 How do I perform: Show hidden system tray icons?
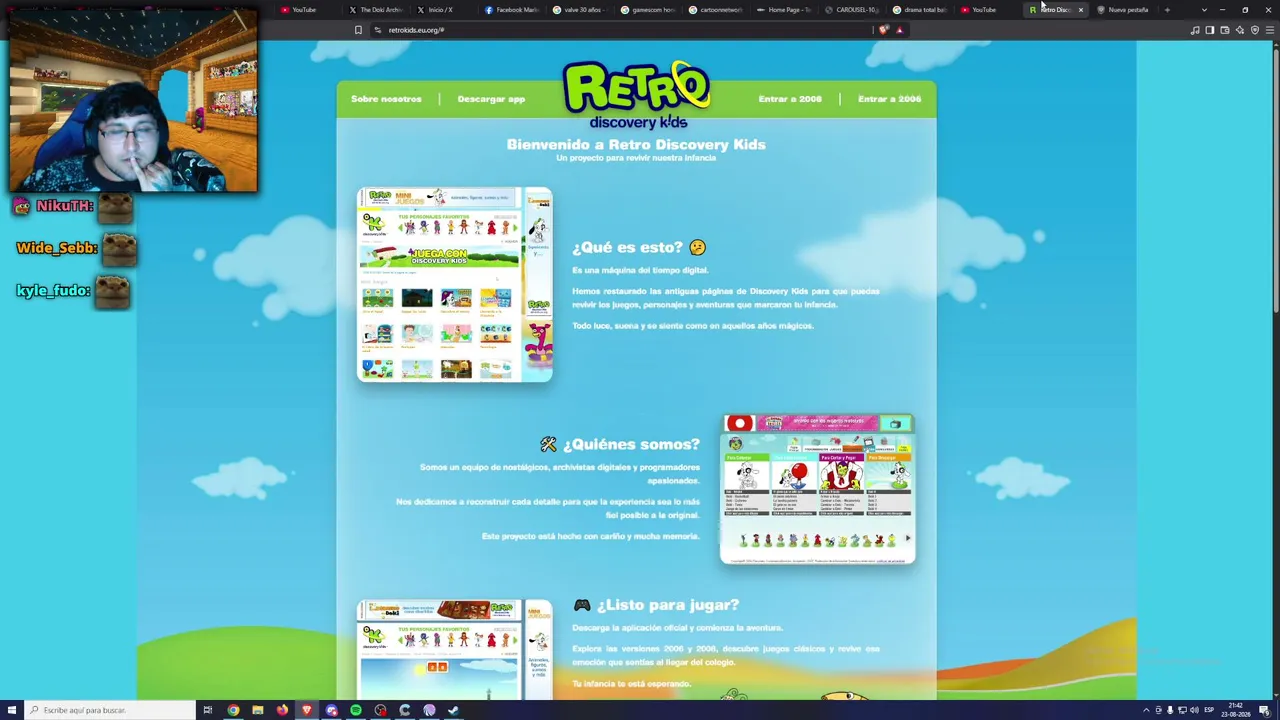1146,710
